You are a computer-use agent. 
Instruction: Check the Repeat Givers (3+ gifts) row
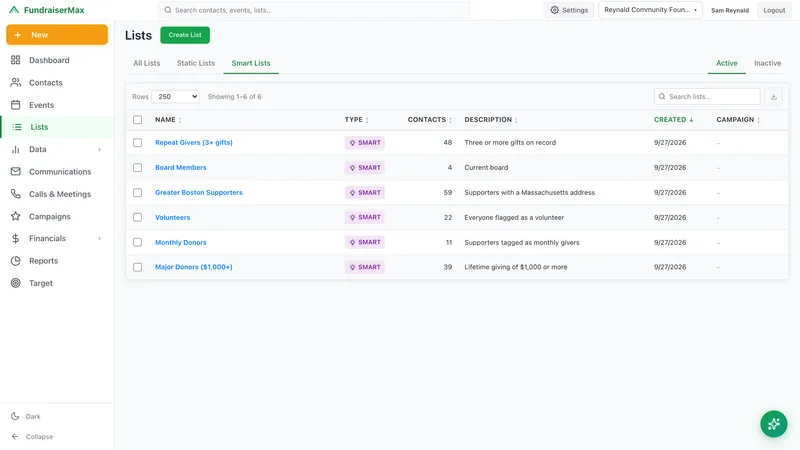pyautogui.click(x=137, y=143)
